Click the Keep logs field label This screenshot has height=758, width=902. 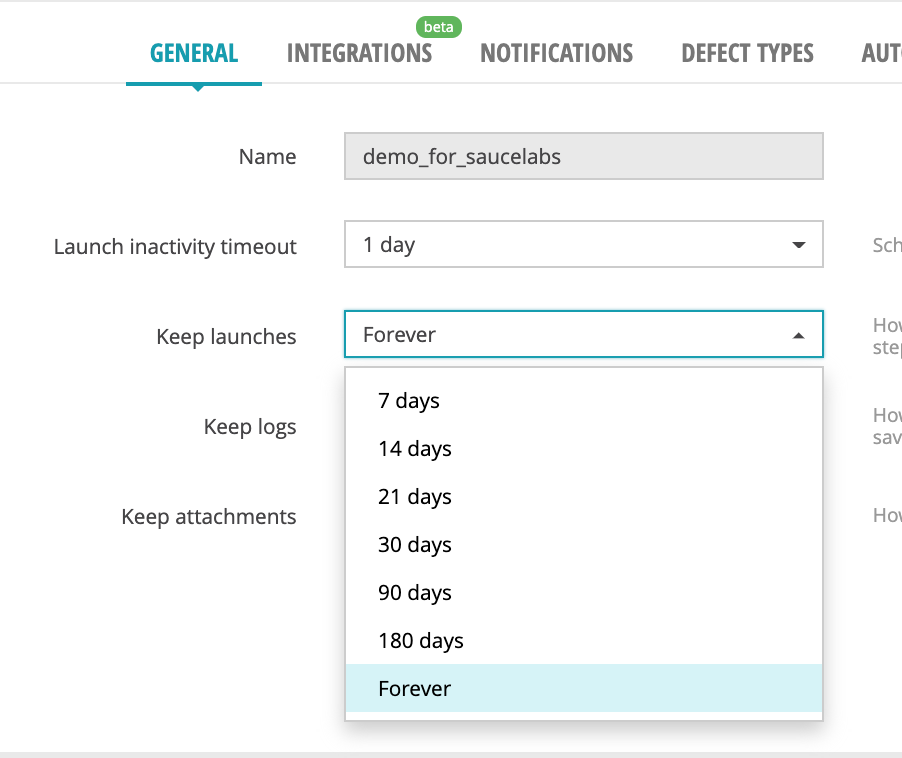249,426
